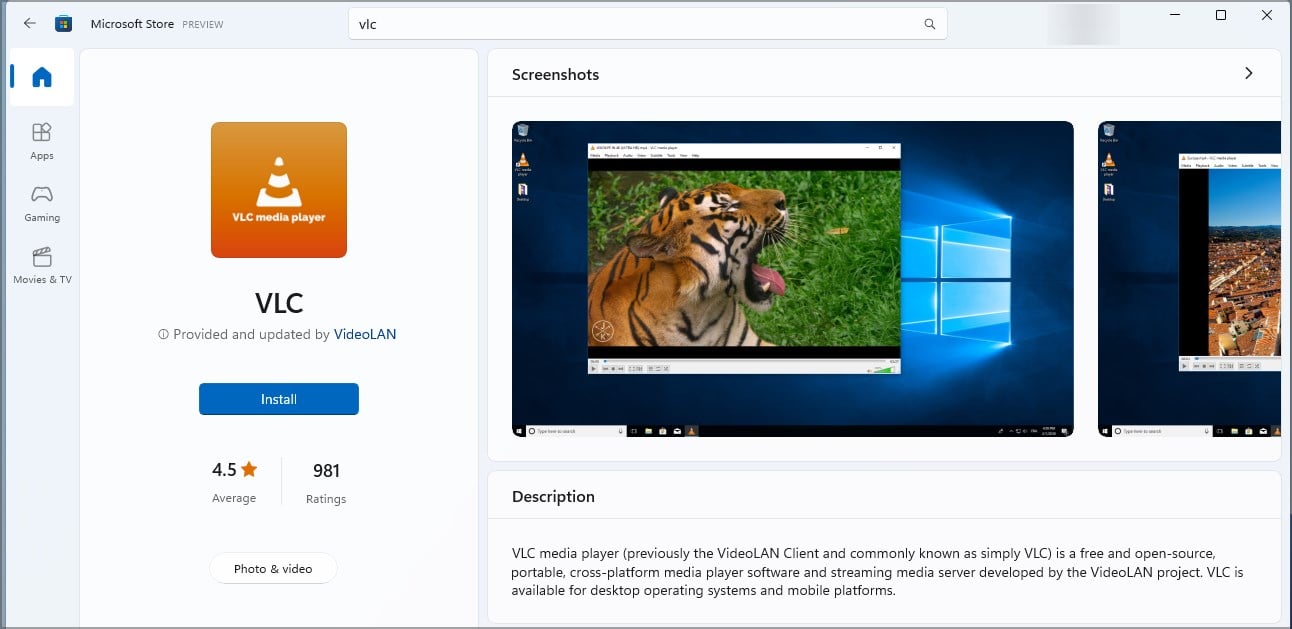1292x629 pixels.
Task: Click the orange rating star
Action: coord(249,469)
